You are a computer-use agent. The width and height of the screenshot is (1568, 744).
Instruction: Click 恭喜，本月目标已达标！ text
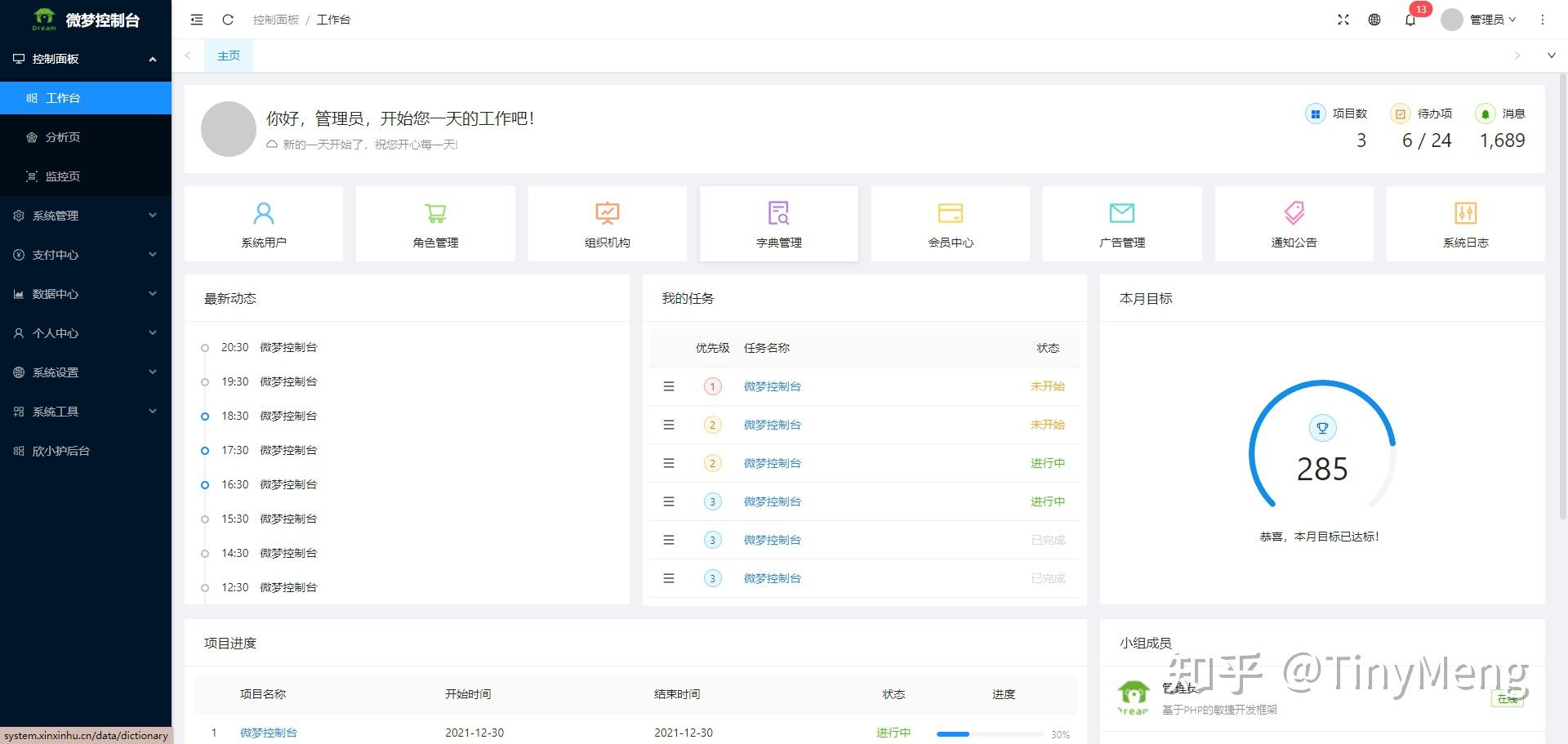point(1320,537)
